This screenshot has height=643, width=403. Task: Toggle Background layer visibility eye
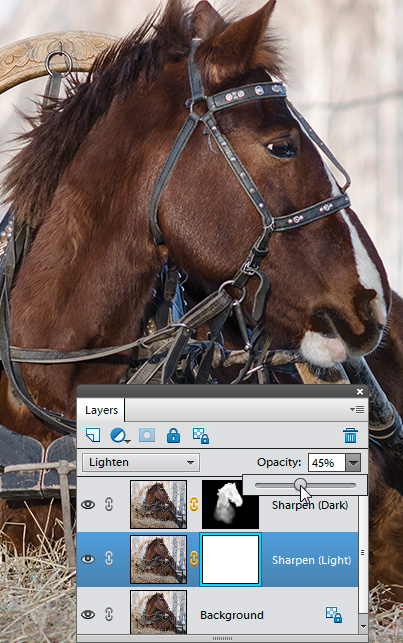pyautogui.click(x=88, y=614)
